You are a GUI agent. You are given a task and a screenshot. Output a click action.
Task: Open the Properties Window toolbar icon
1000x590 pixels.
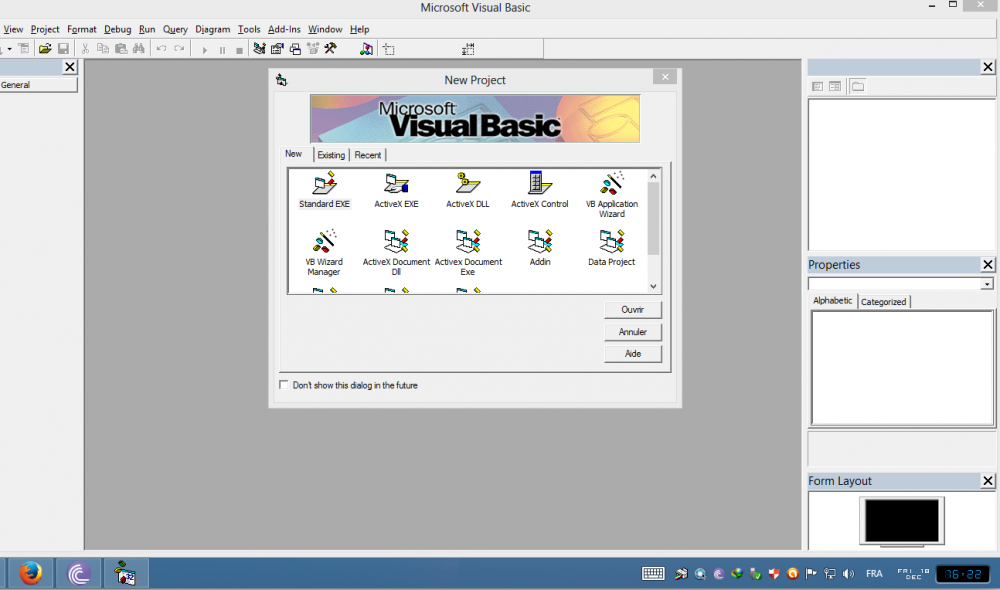[277, 48]
